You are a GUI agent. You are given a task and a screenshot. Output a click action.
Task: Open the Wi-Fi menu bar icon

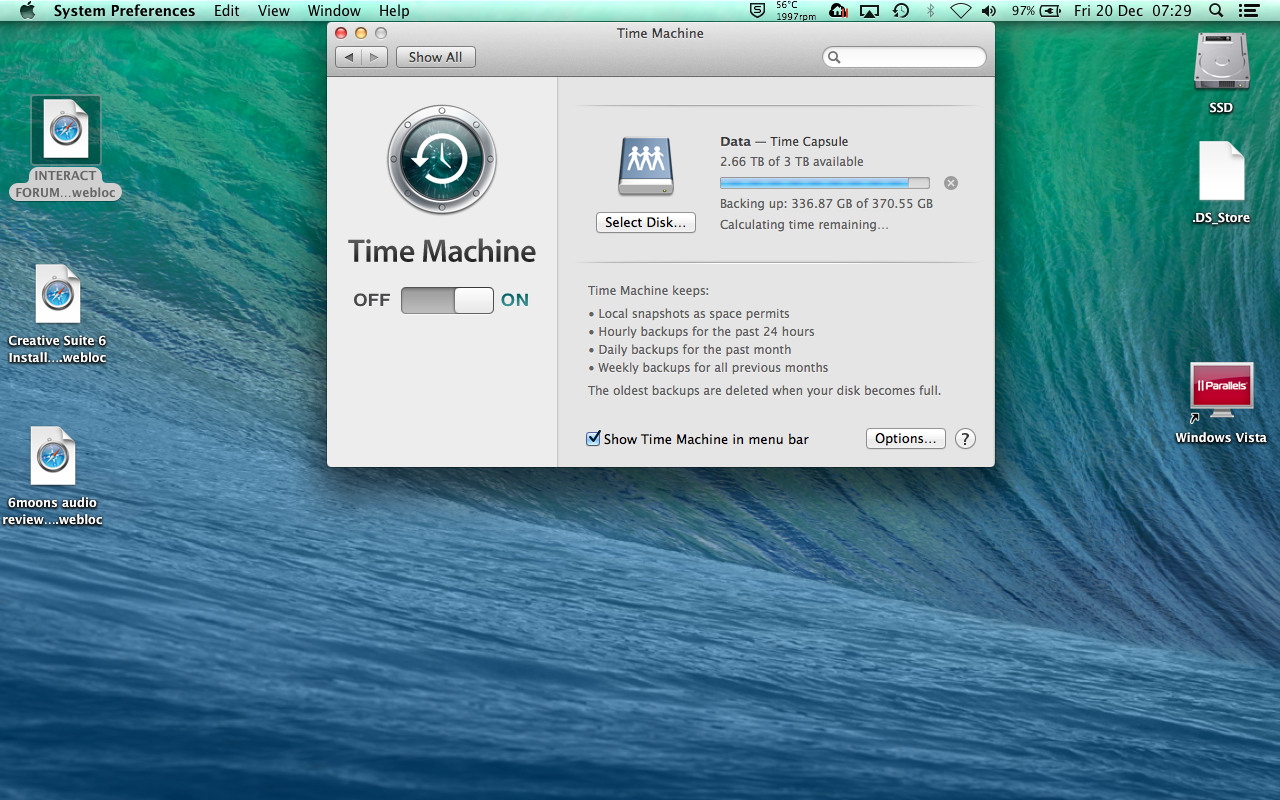click(x=961, y=11)
